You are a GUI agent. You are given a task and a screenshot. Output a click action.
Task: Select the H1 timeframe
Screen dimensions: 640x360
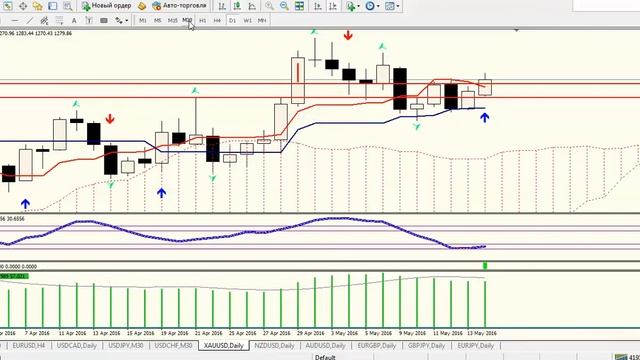tap(202, 20)
